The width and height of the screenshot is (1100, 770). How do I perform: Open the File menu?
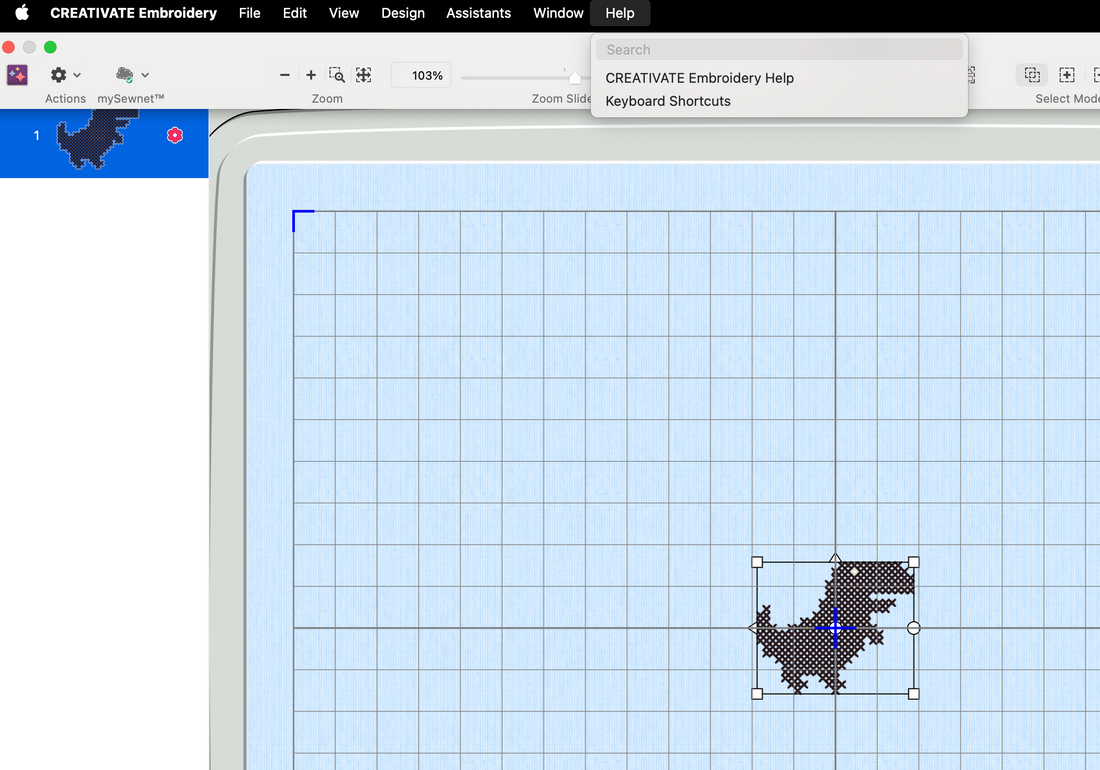coord(249,13)
